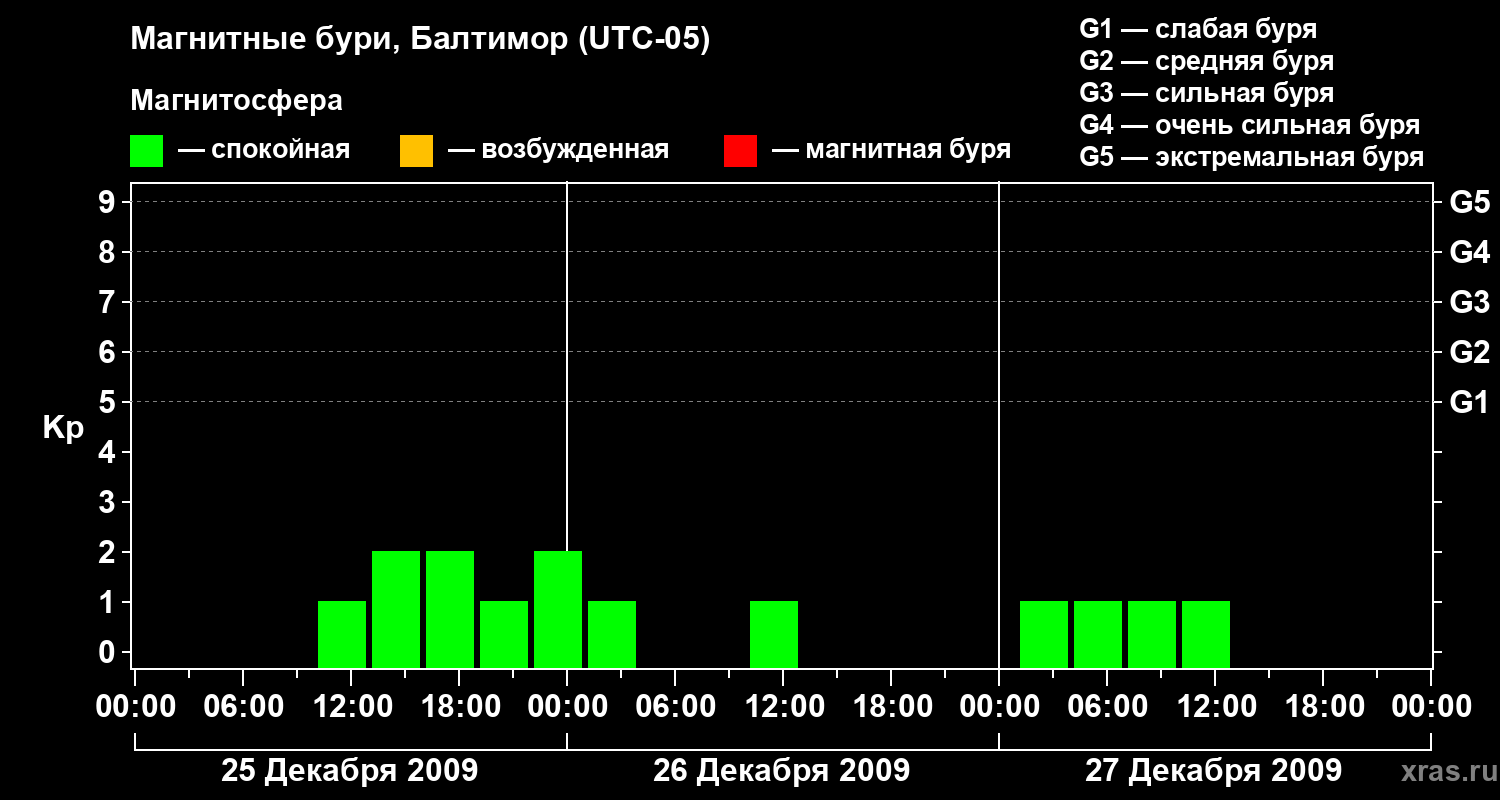Click the 'G3 — сильная буря' legend line
This screenshot has height=800, width=1500.
1206,93
